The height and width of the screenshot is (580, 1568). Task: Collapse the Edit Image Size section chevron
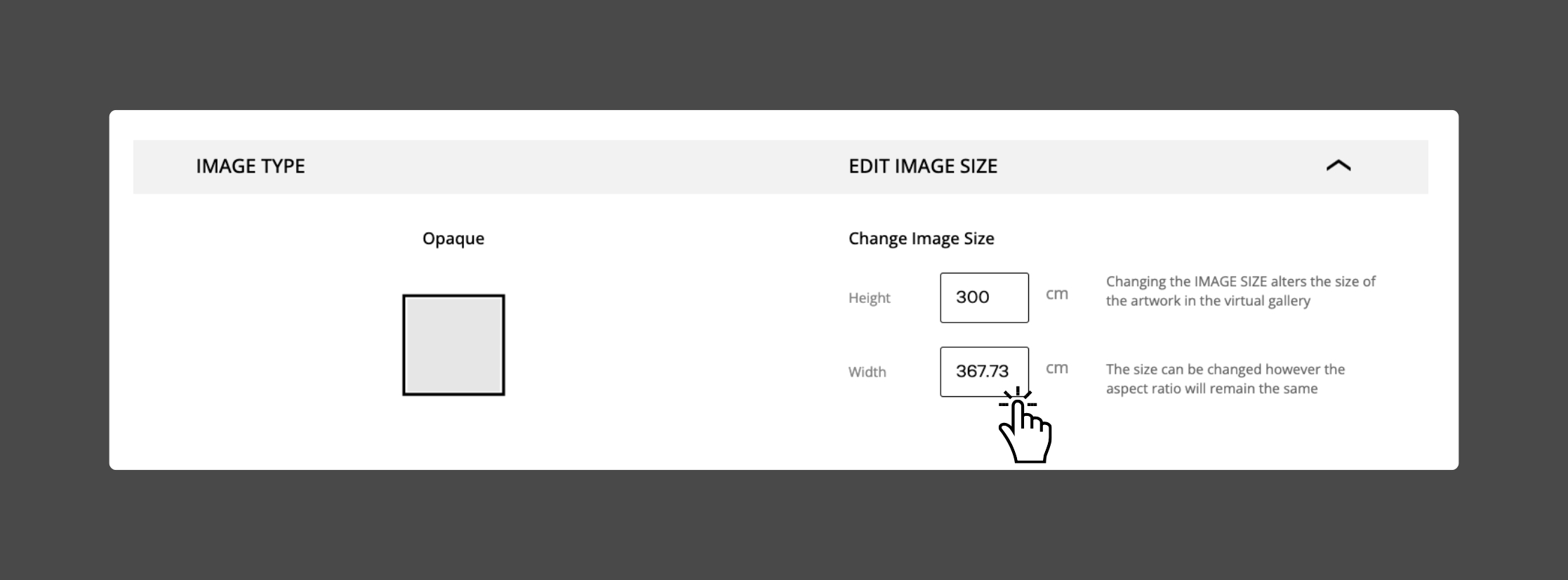coord(1338,166)
